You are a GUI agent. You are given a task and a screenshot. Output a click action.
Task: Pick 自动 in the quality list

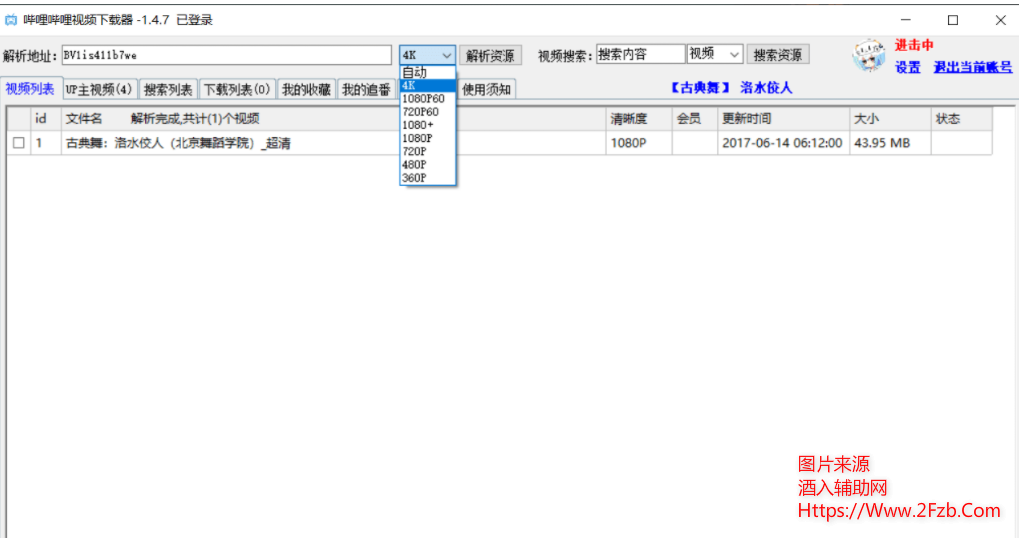tap(414, 72)
